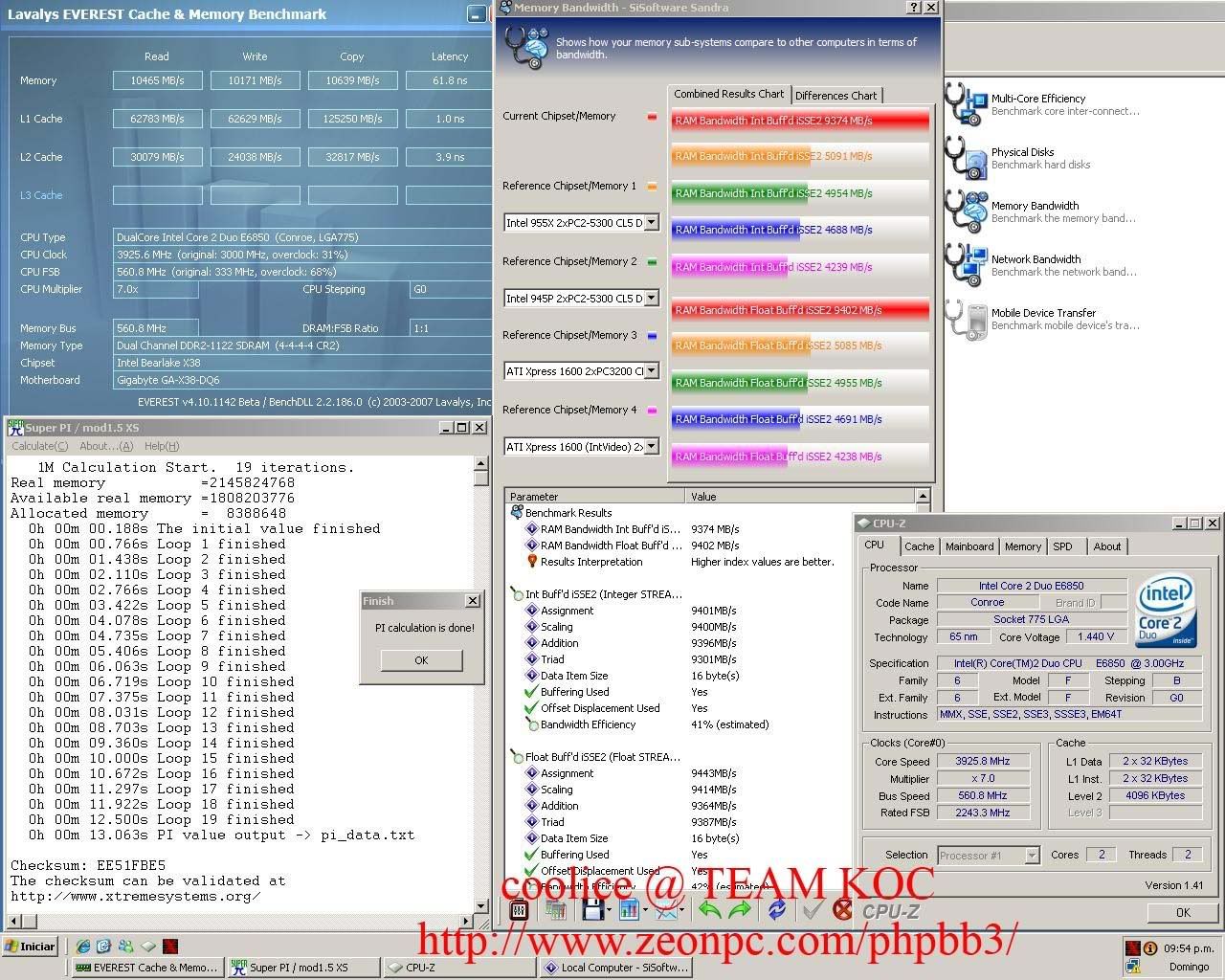The height and width of the screenshot is (980, 1225).
Task: Launch Internet Explorer from the quick launch bar
Action: click(83, 947)
